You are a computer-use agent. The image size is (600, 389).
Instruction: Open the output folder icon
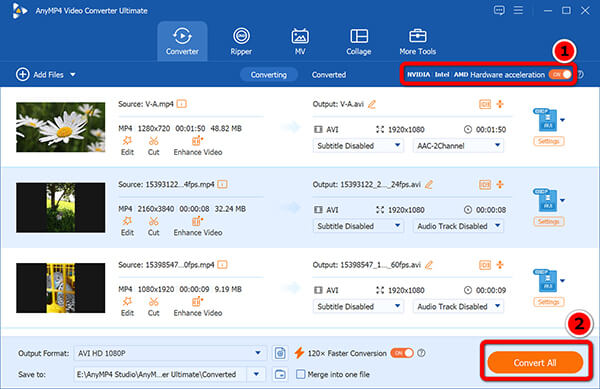click(x=280, y=374)
